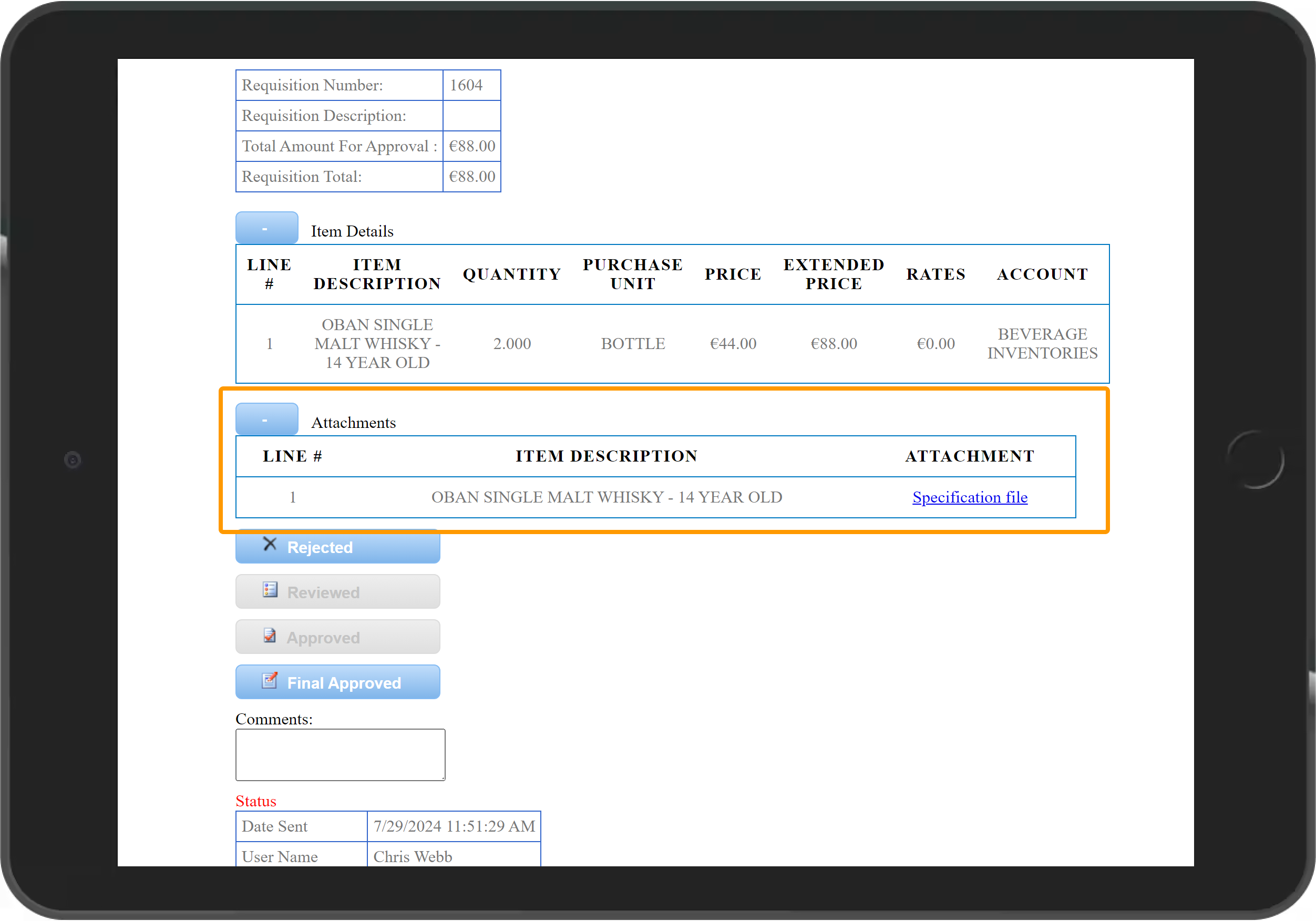Click the red Status heading

point(255,802)
